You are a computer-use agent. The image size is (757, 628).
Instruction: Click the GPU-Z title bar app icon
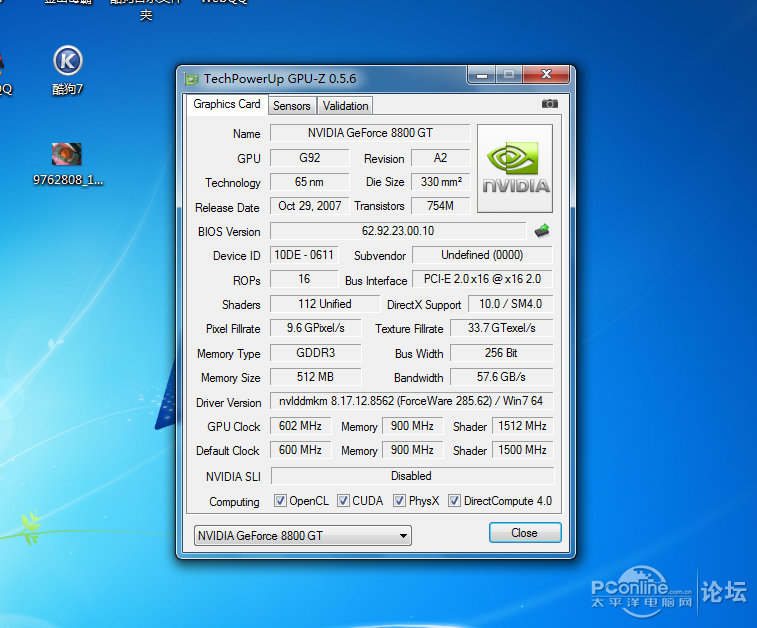192,79
